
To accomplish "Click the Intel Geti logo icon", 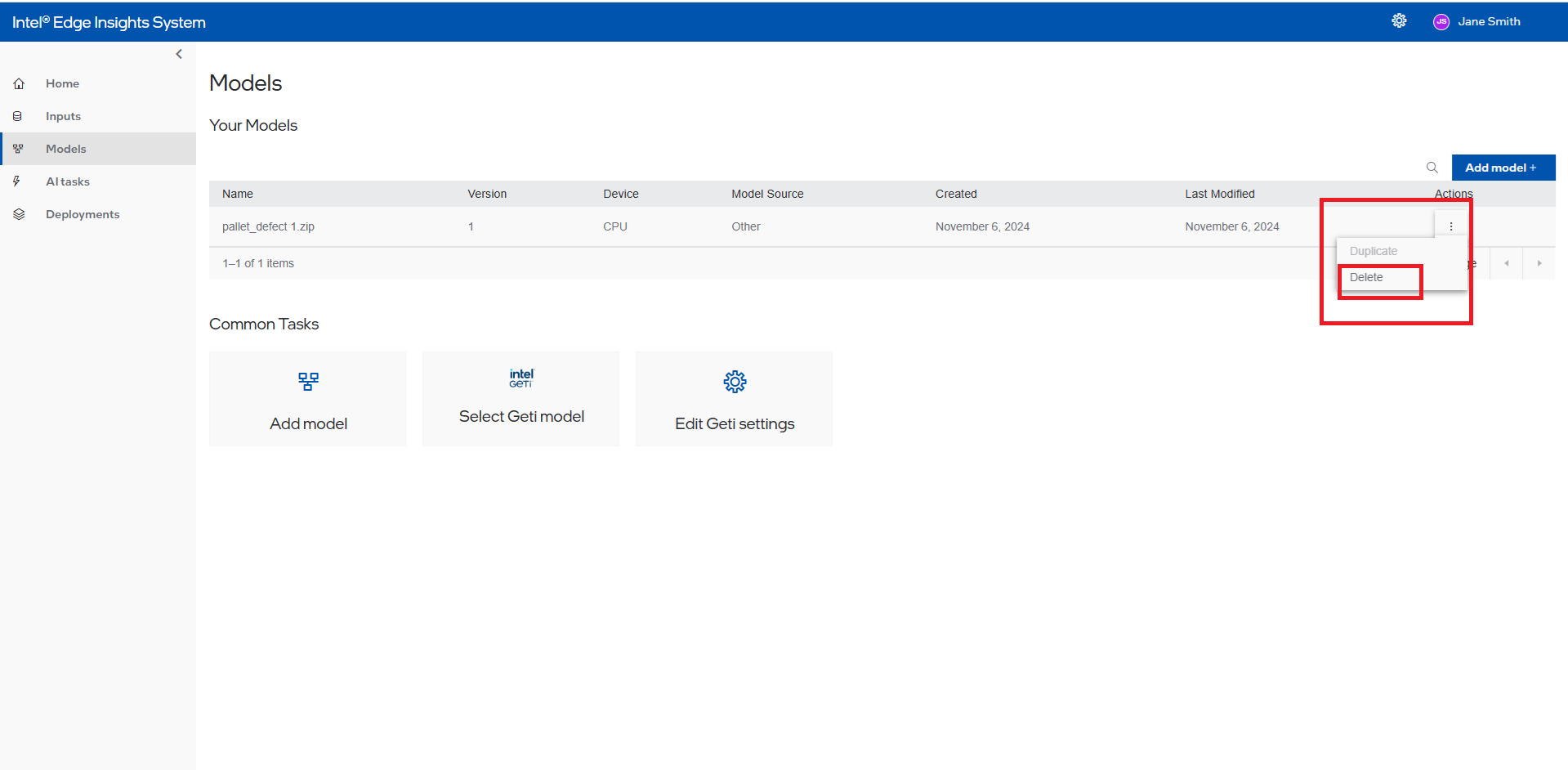I will (521, 378).
